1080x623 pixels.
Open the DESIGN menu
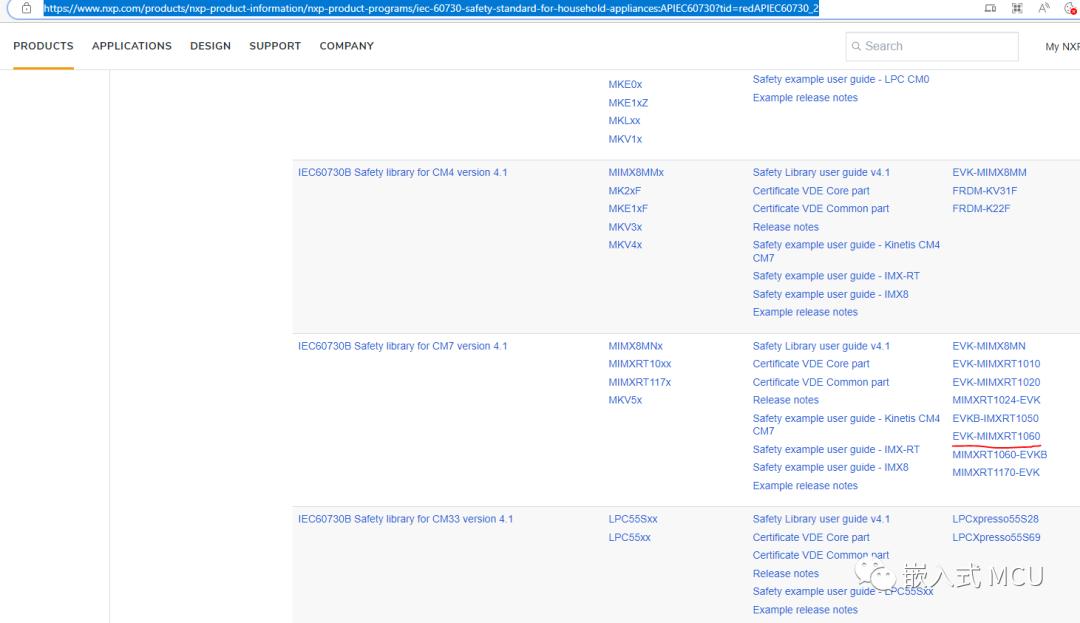point(210,46)
